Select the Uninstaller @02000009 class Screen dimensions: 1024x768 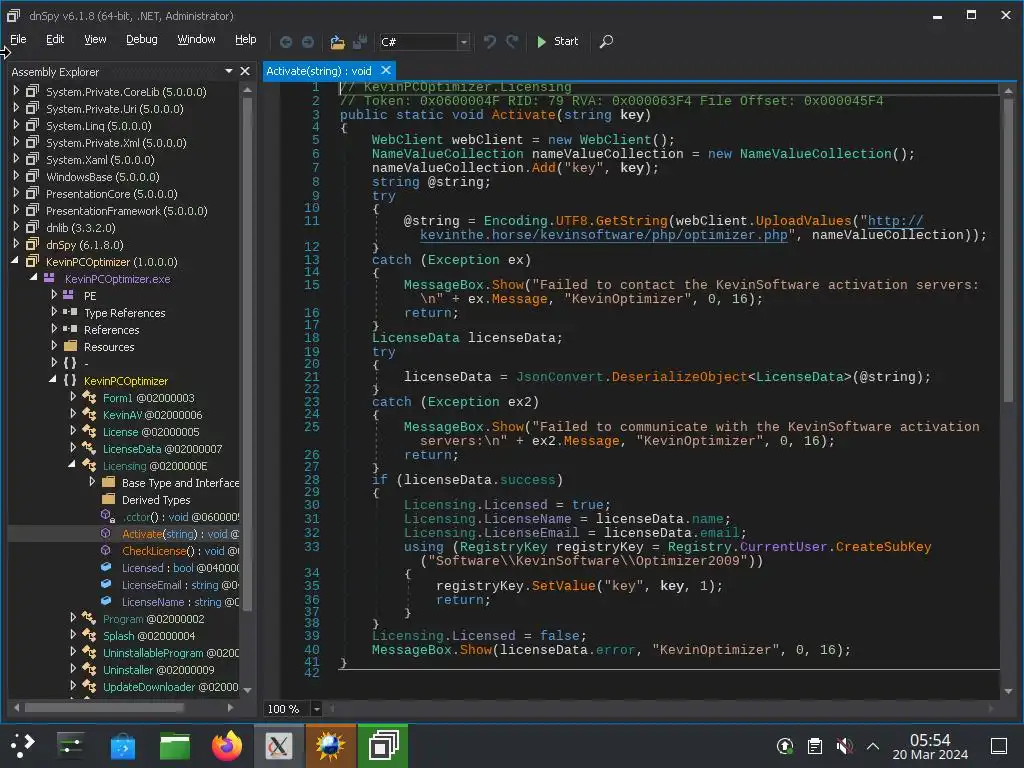coord(158,669)
